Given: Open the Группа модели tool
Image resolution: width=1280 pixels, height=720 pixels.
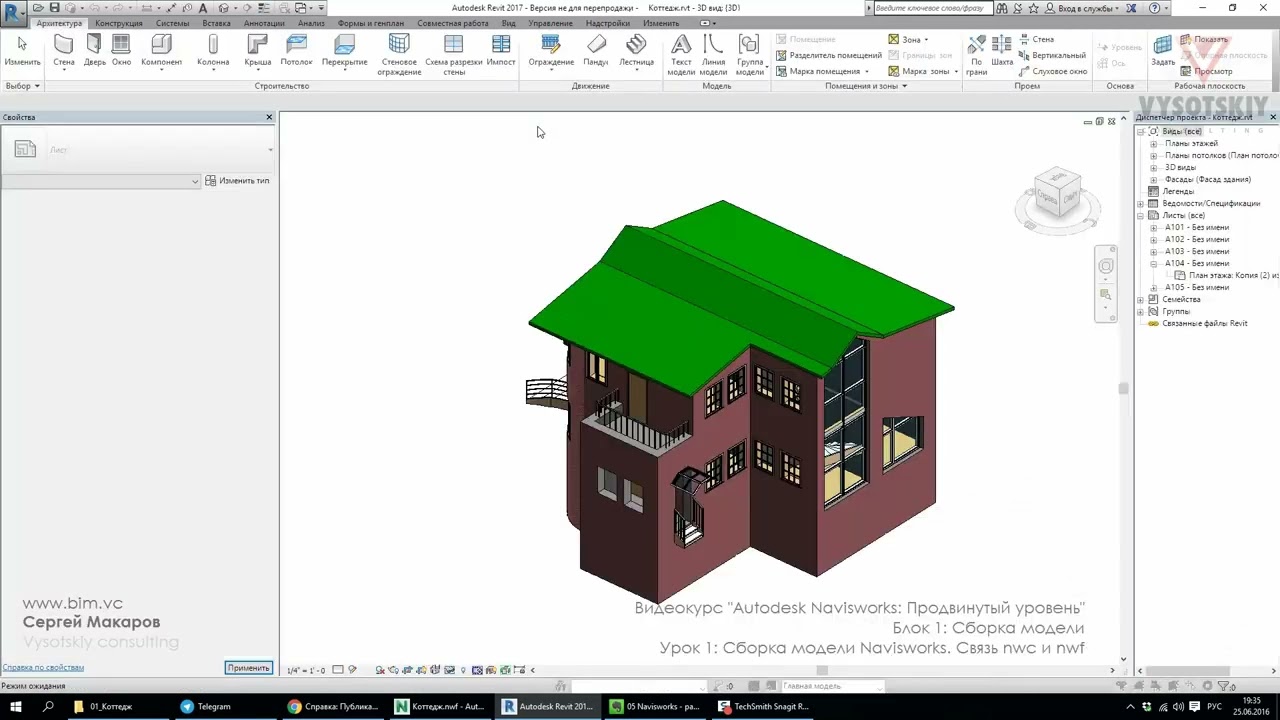Looking at the screenshot, I should click(749, 55).
